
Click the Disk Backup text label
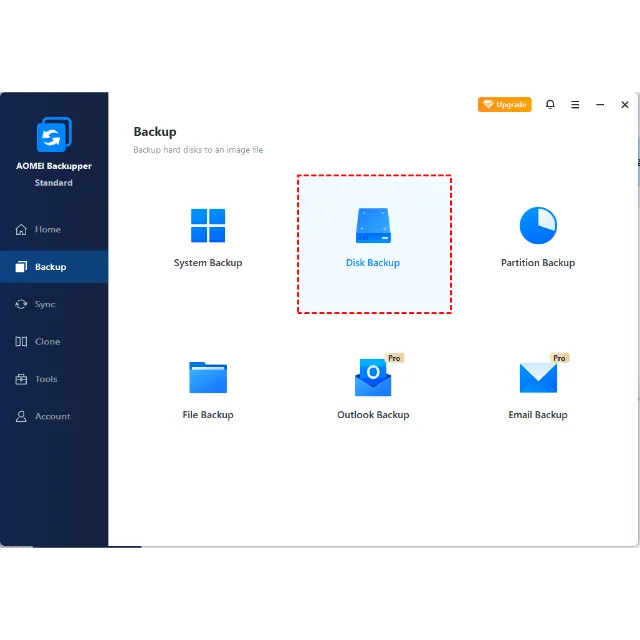[373, 263]
